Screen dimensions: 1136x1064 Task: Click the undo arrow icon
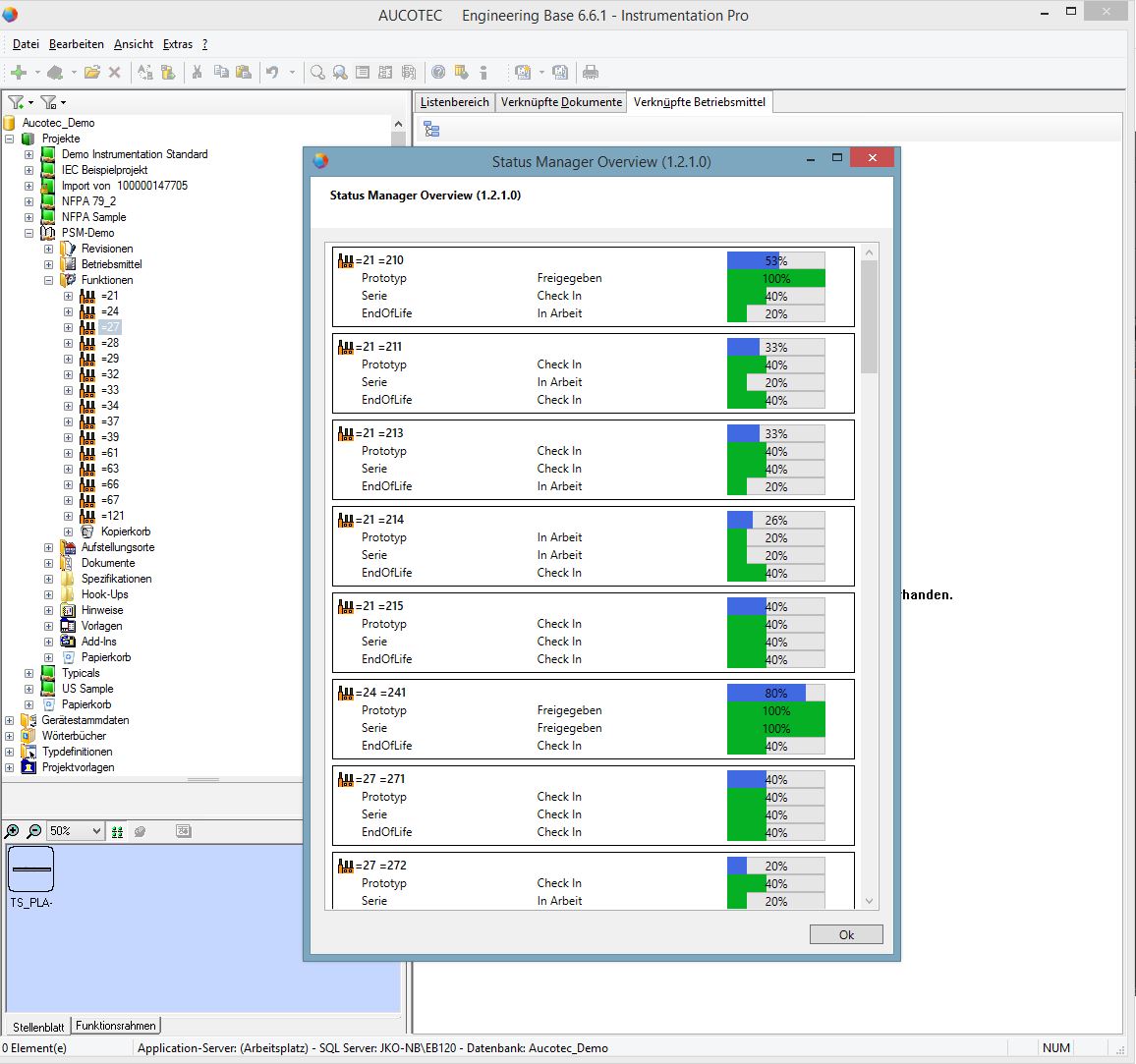pos(272,73)
